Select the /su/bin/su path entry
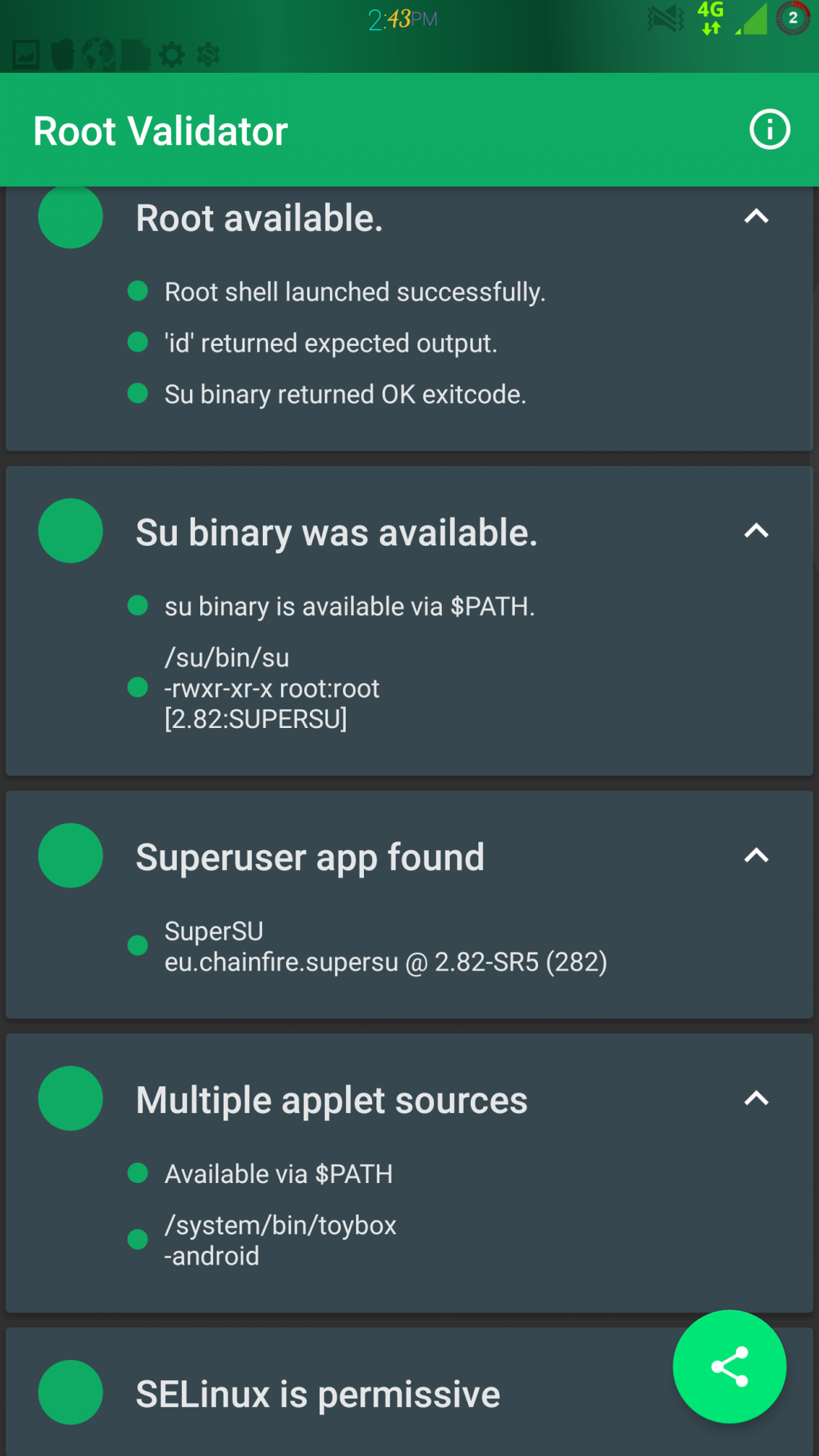This screenshot has height=1456, width=819. [272, 688]
